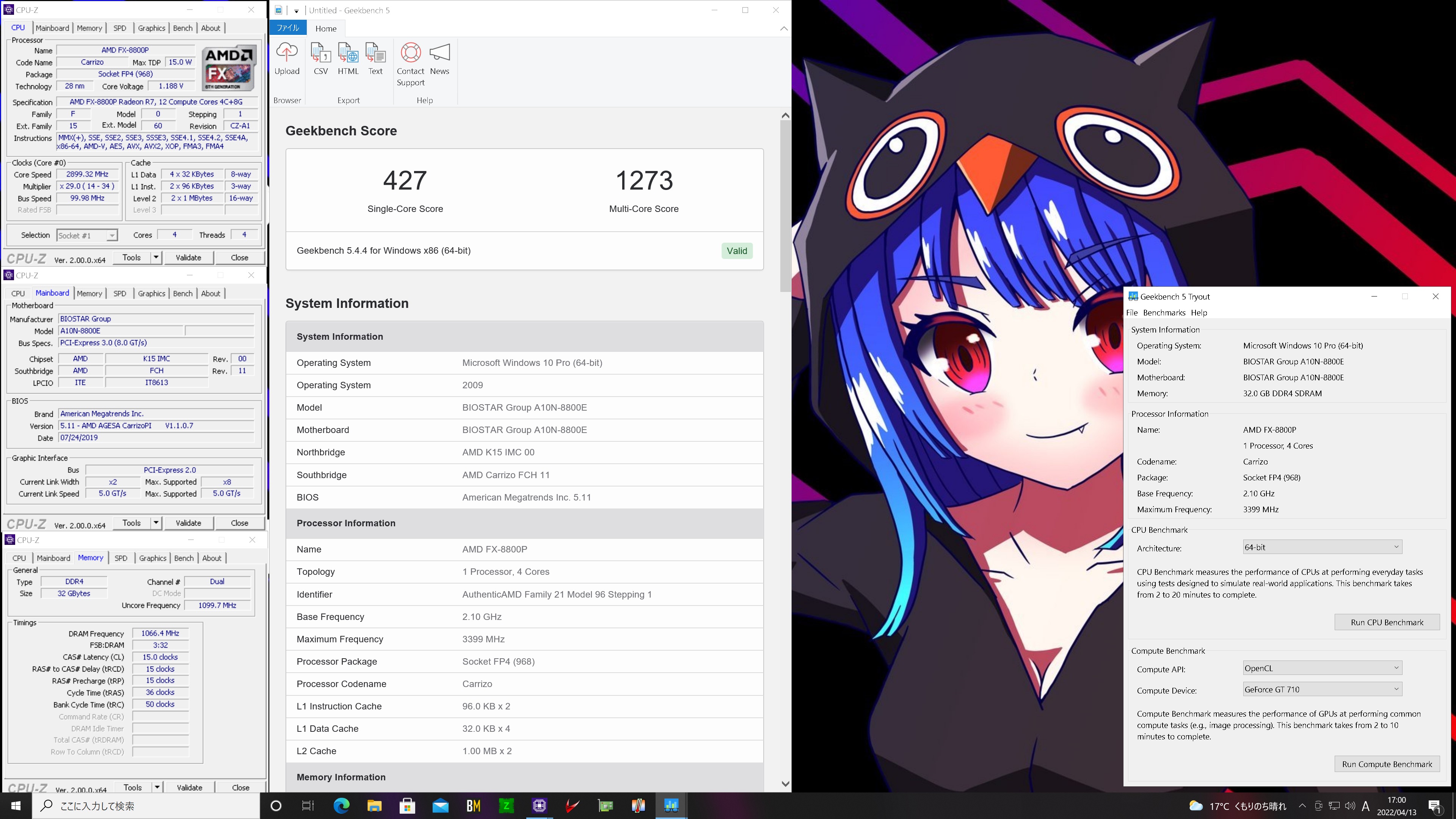Click the AMD FX logo in CPU-Z
The height and width of the screenshot is (819, 1456).
coord(229,68)
